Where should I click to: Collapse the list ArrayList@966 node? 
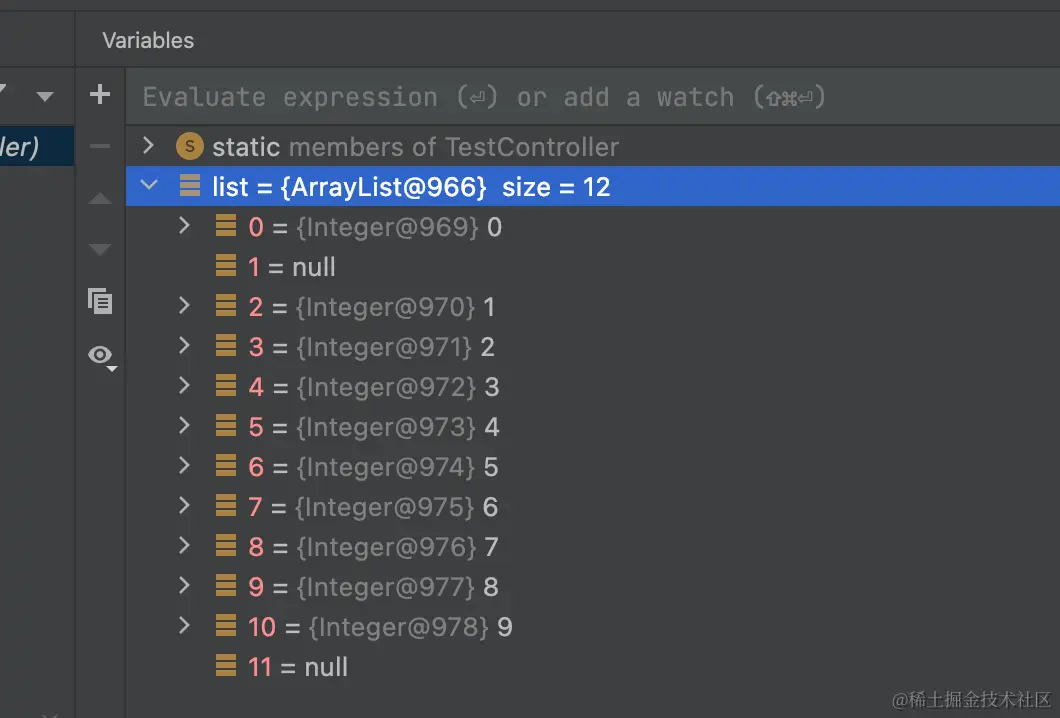click(x=149, y=186)
